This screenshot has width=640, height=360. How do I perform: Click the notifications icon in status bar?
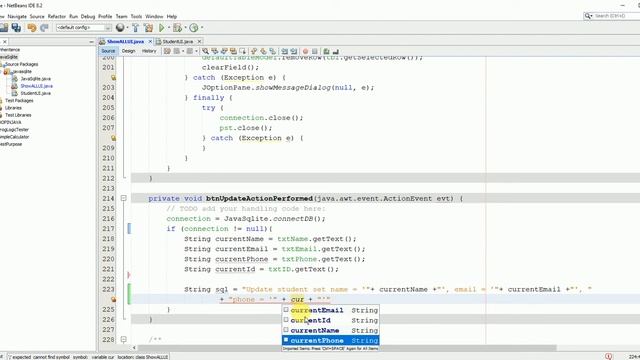609,356
